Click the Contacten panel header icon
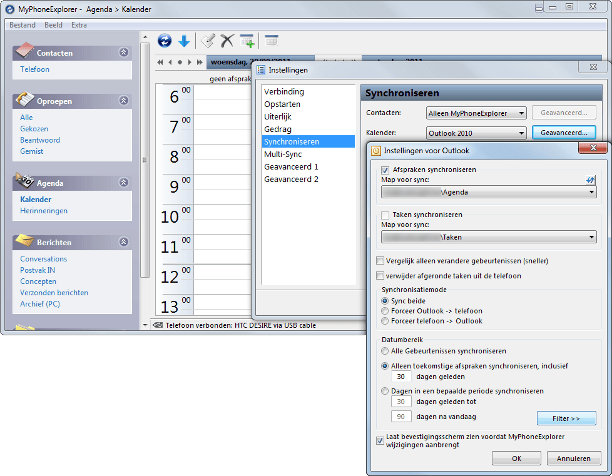Image resolution: width=612 pixels, height=476 pixels. [x=24, y=50]
